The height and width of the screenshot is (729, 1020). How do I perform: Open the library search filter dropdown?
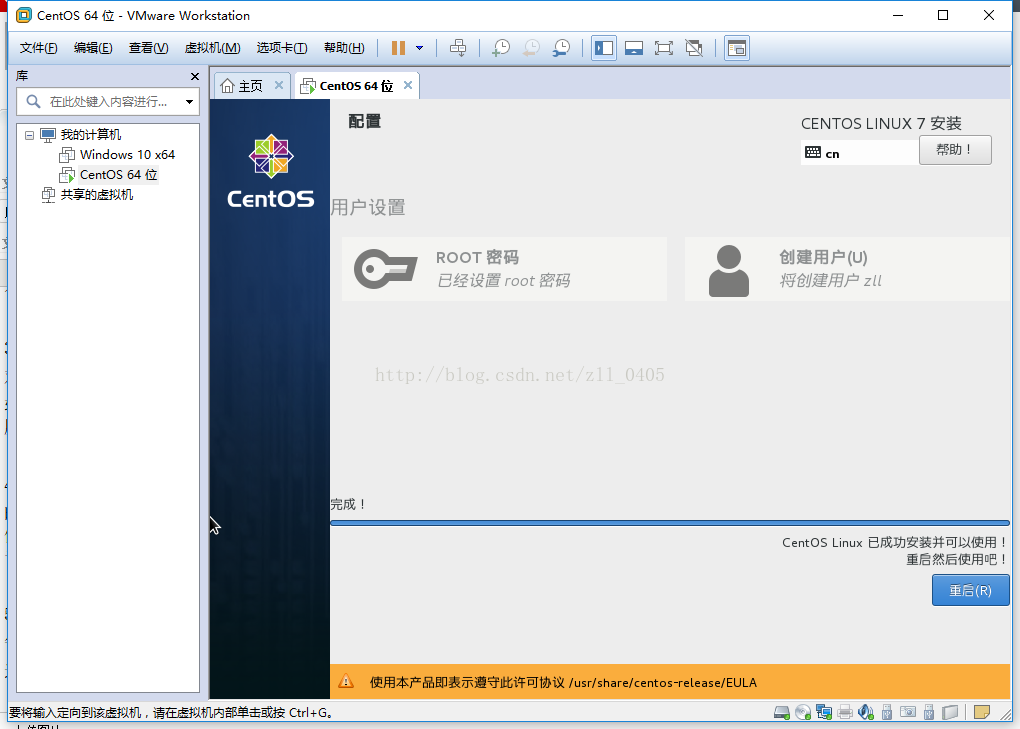(x=189, y=101)
